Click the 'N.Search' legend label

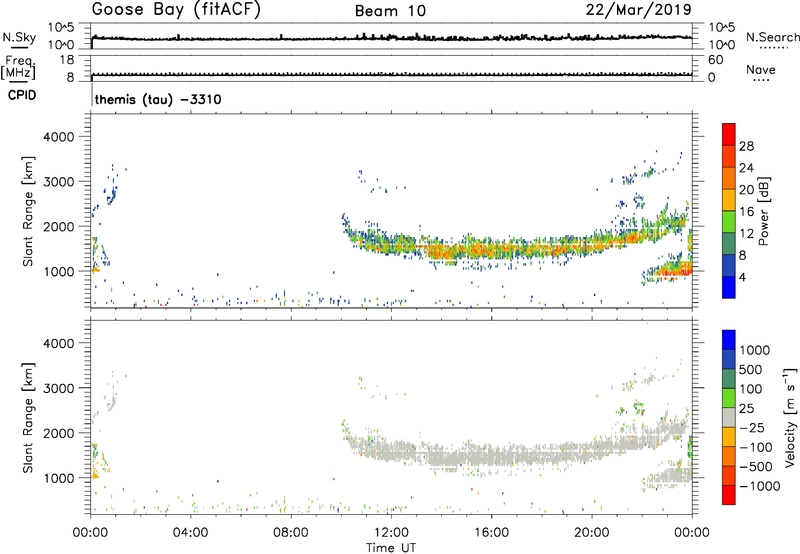click(772, 37)
